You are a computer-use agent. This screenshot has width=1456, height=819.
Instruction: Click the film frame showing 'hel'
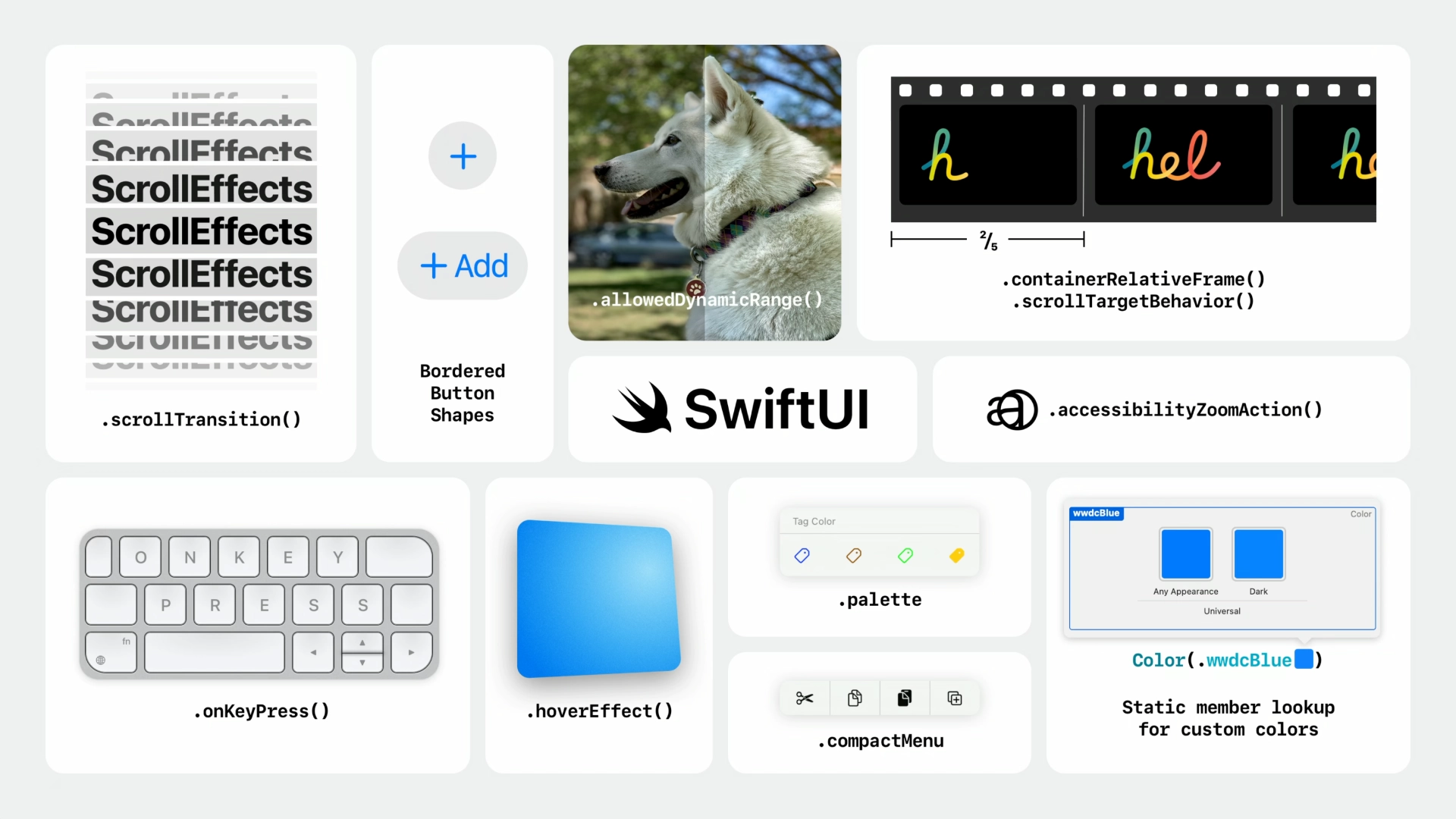point(1184,155)
